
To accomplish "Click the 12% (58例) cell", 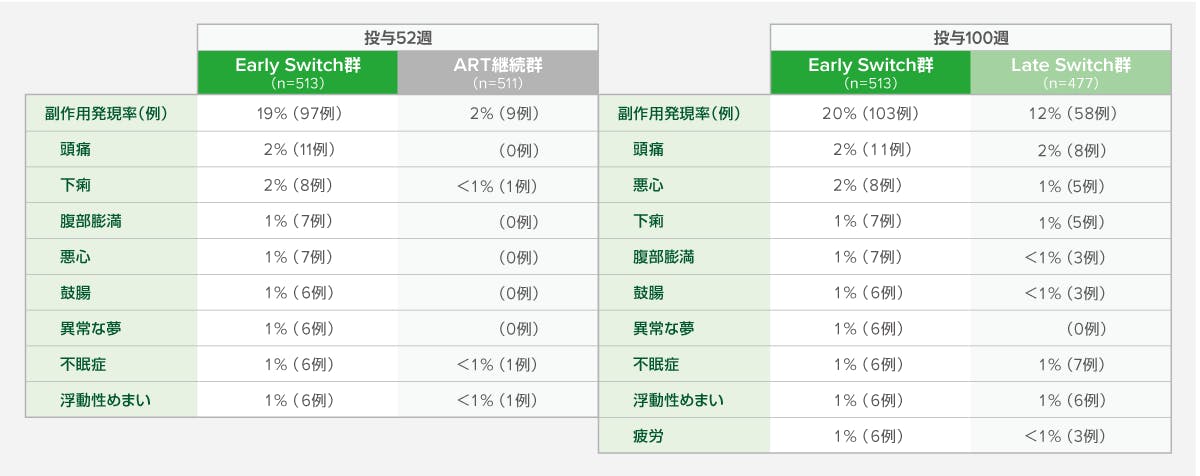I will [1071, 113].
